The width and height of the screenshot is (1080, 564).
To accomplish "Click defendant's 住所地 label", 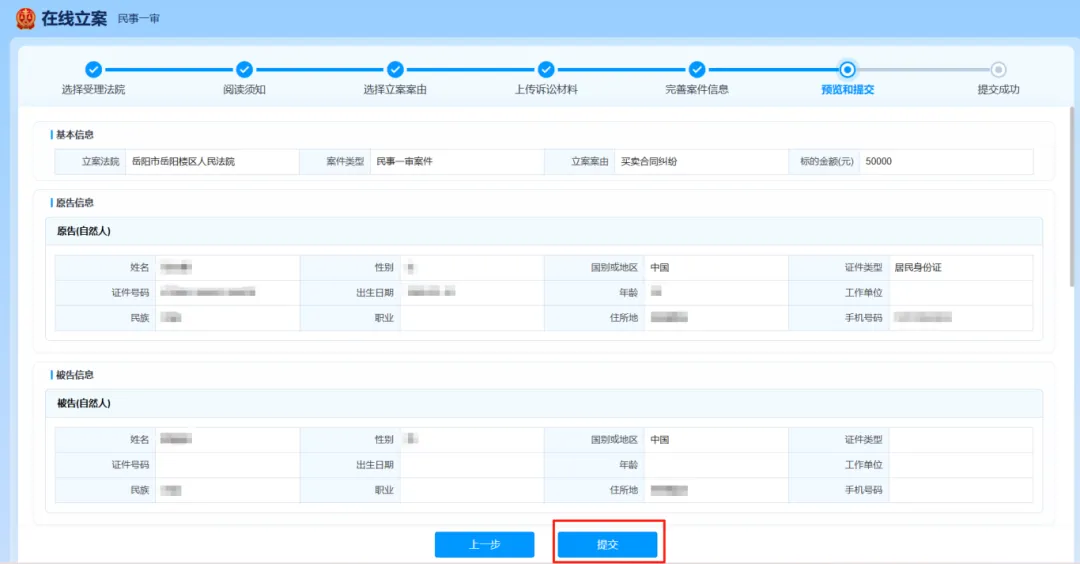I will [x=624, y=490].
